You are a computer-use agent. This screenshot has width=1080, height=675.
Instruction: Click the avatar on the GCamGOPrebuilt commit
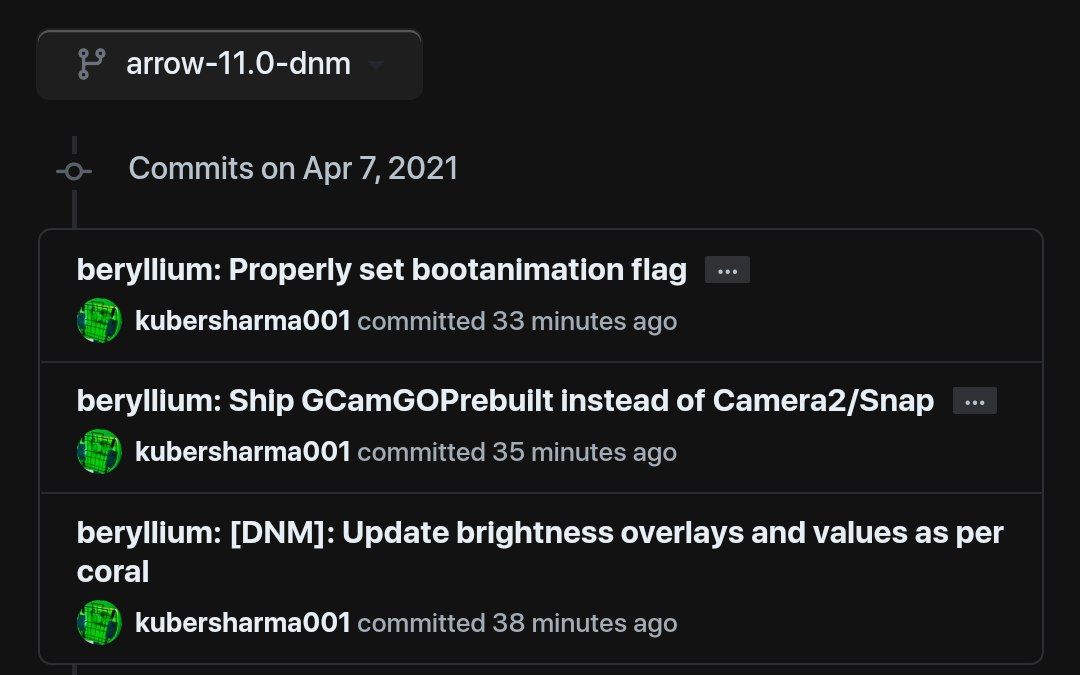tap(99, 451)
